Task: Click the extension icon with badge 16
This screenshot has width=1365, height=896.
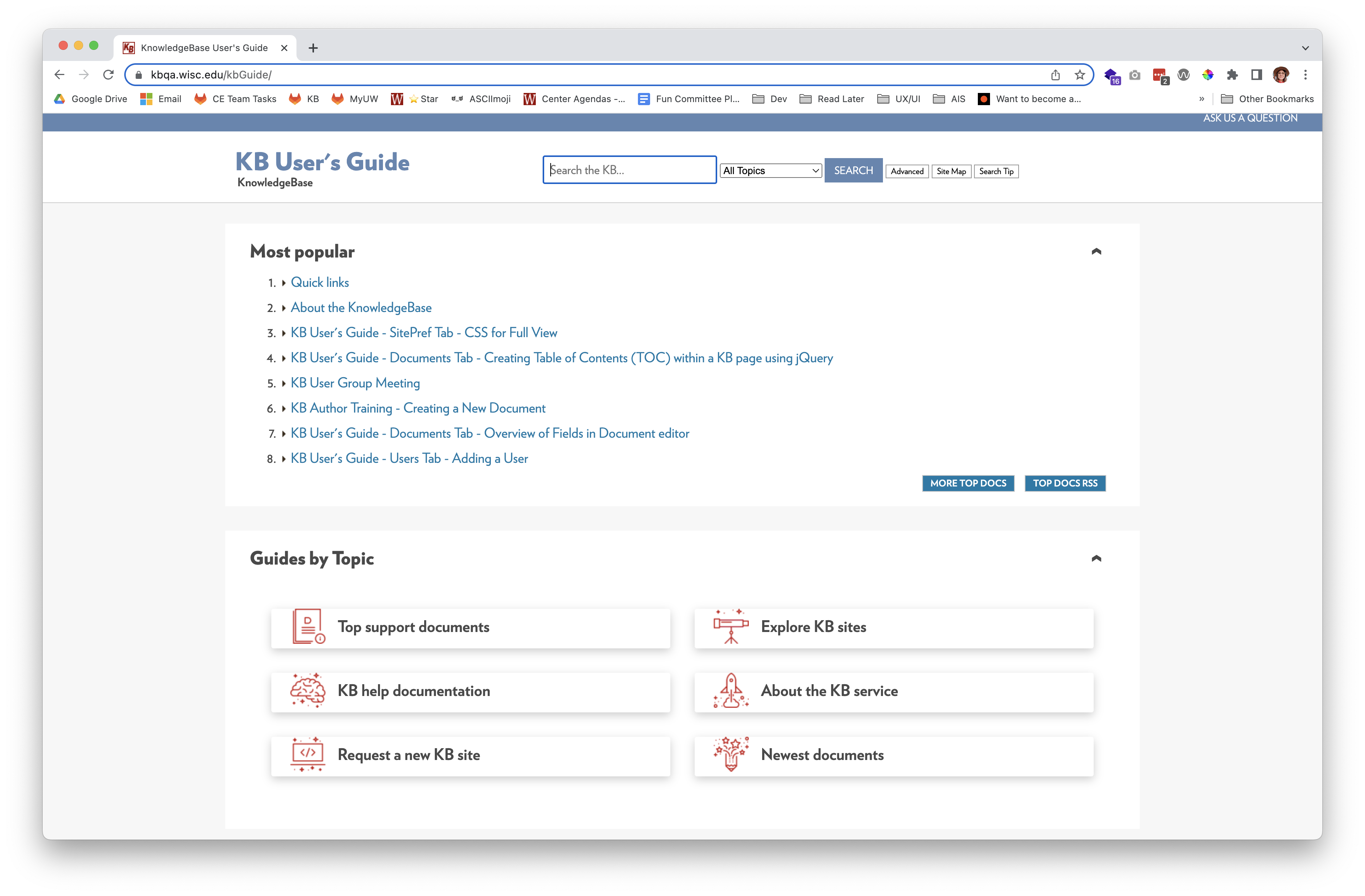Action: tap(1112, 76)
